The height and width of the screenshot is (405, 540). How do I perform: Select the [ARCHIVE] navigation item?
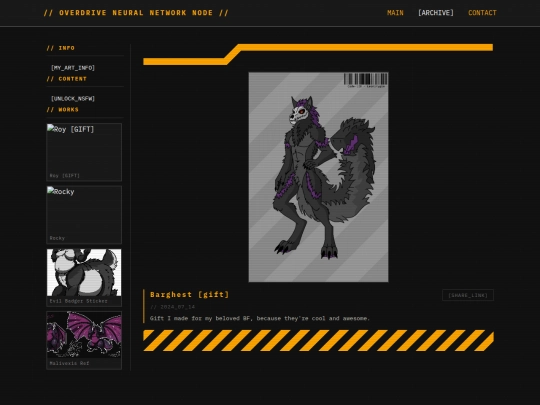[436, 13]
